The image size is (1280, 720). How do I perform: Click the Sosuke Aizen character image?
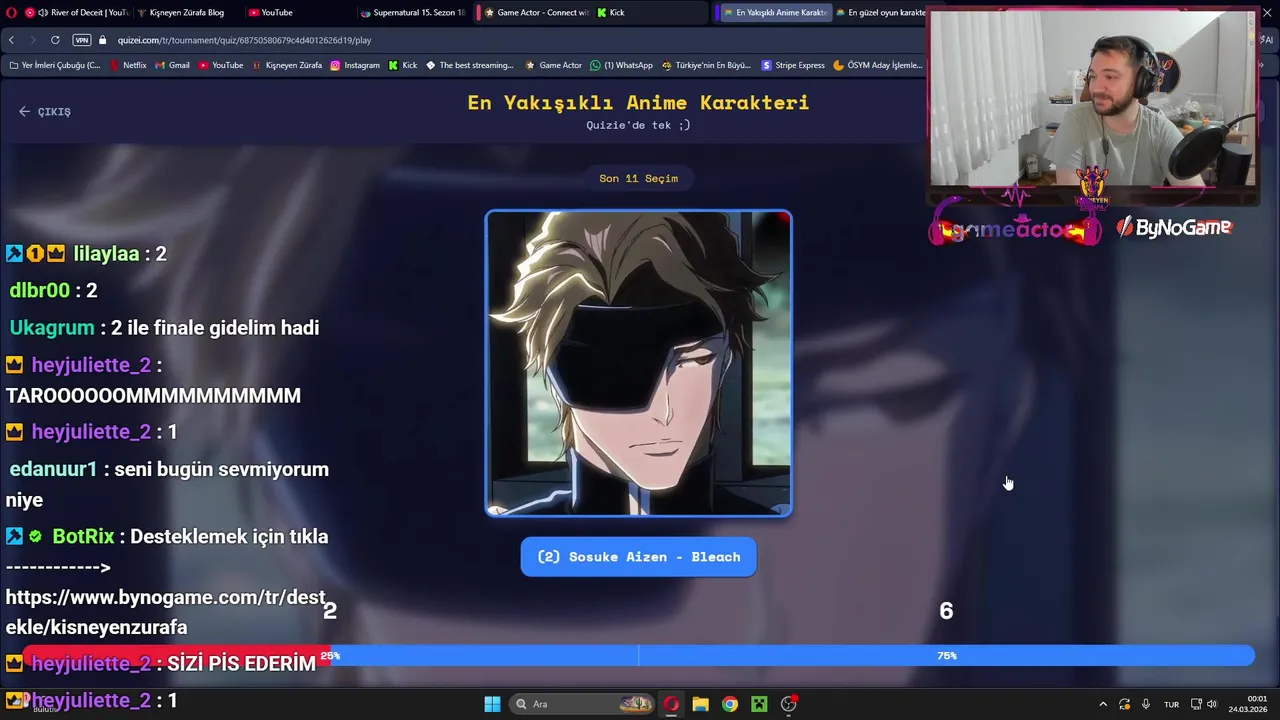638,363
